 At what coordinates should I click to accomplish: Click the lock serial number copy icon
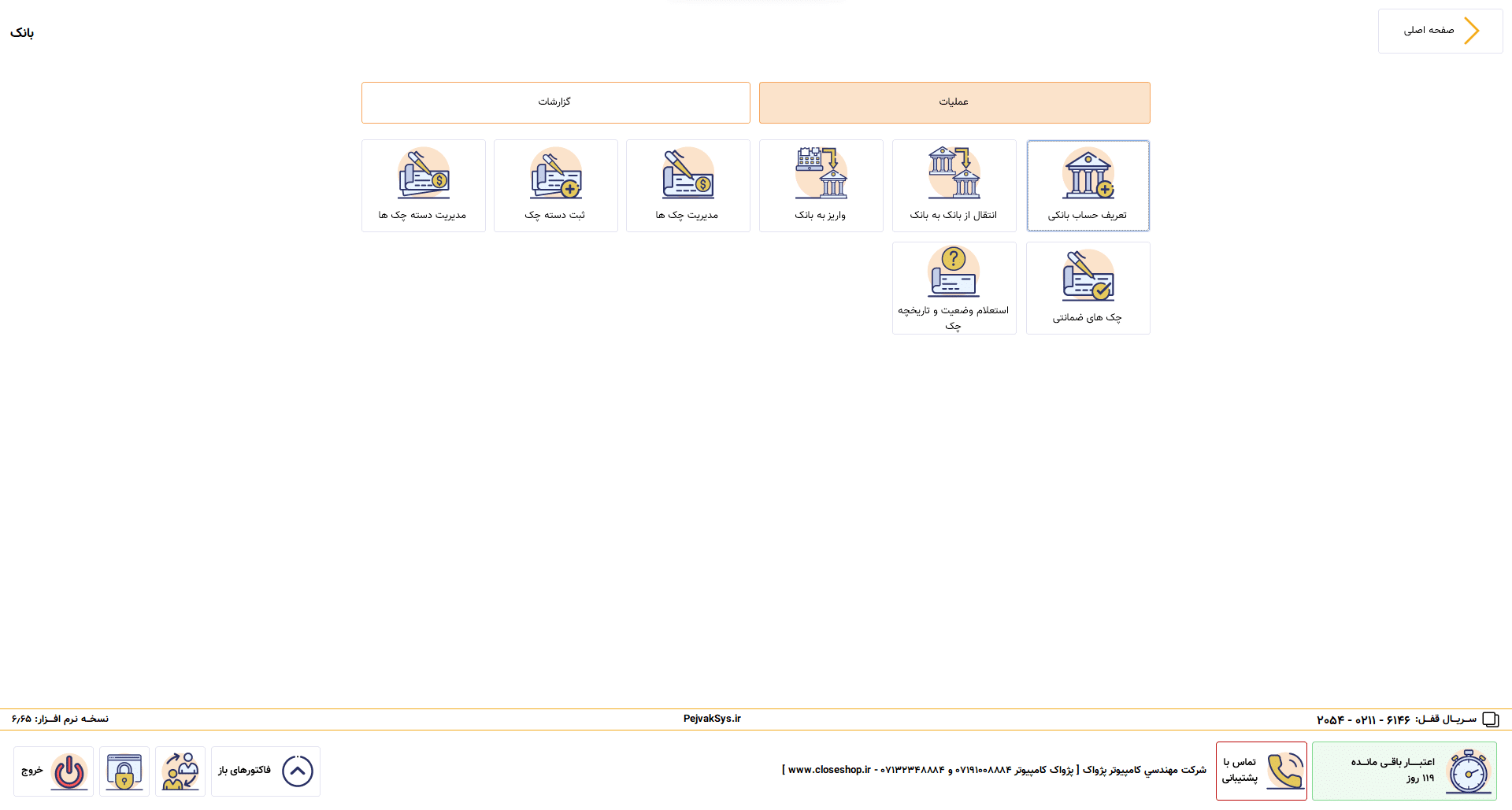pos(1491,719)
